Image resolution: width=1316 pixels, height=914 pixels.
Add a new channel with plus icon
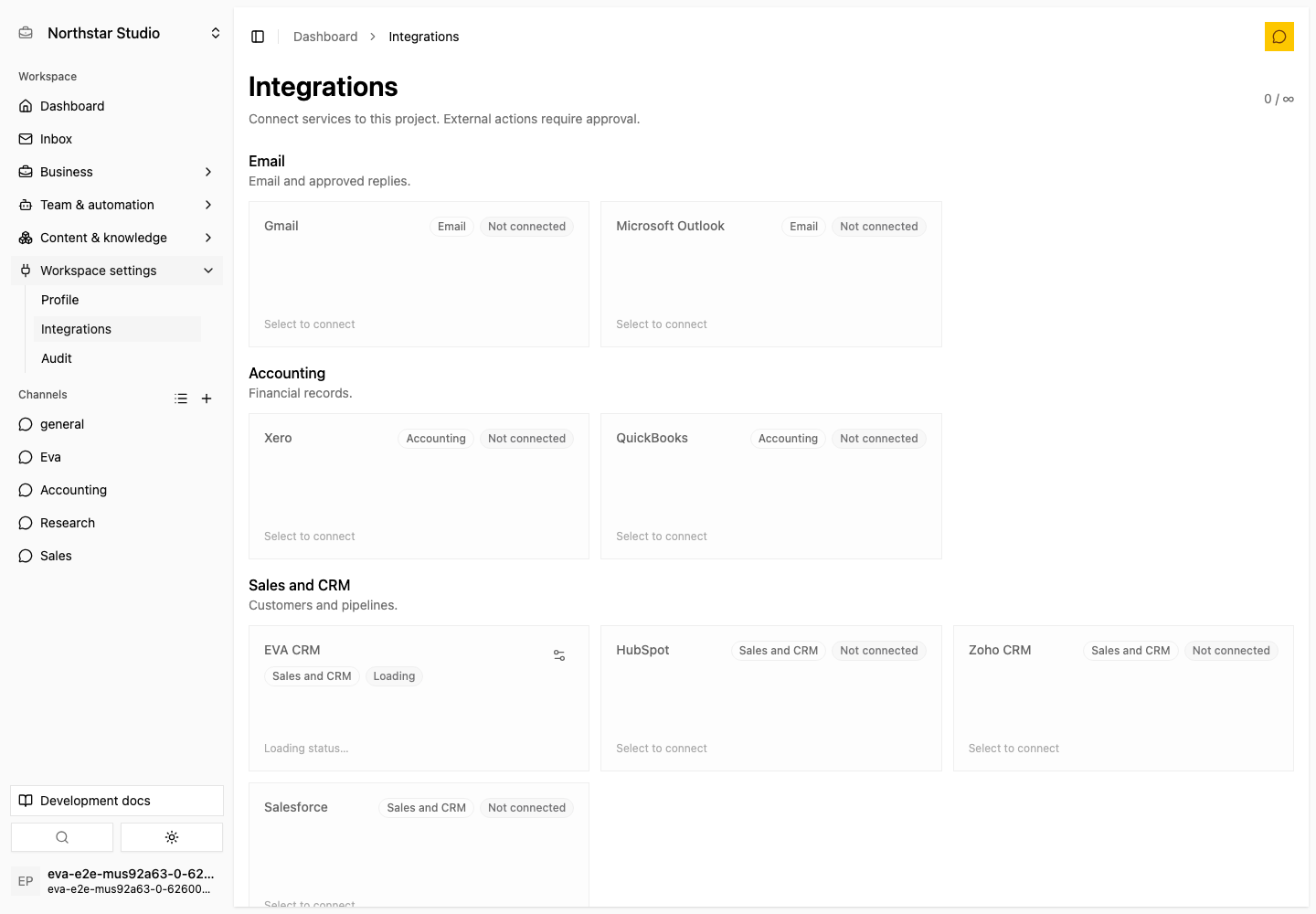[x=207, y=399]
